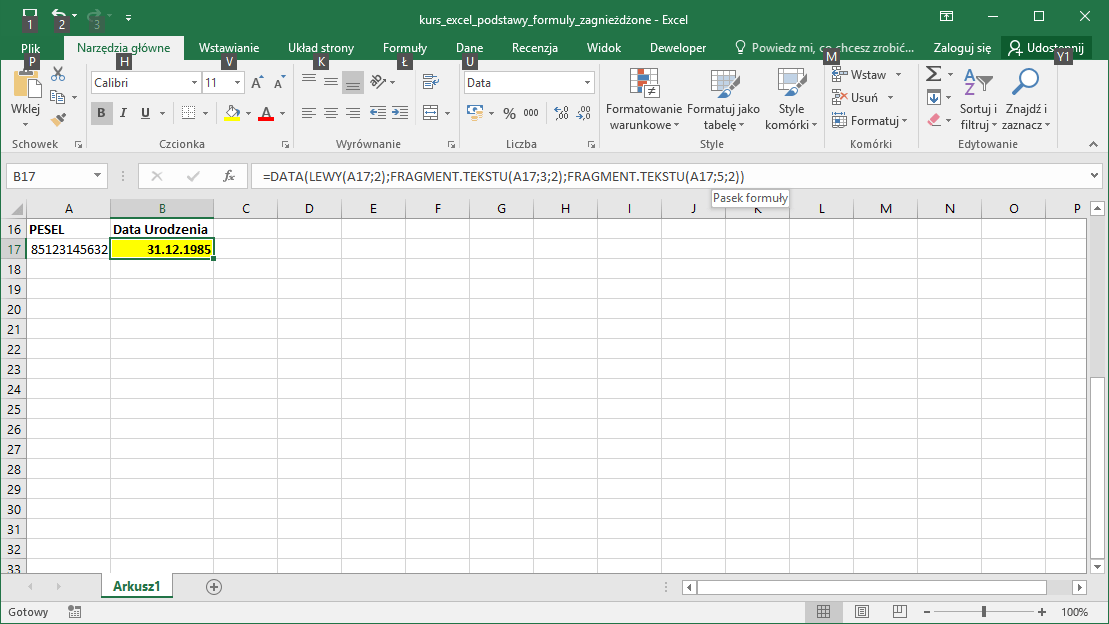Click the Percent Style button
Image resolution: width=1109 pixels, height=624 pixels.
coord(509,112)
